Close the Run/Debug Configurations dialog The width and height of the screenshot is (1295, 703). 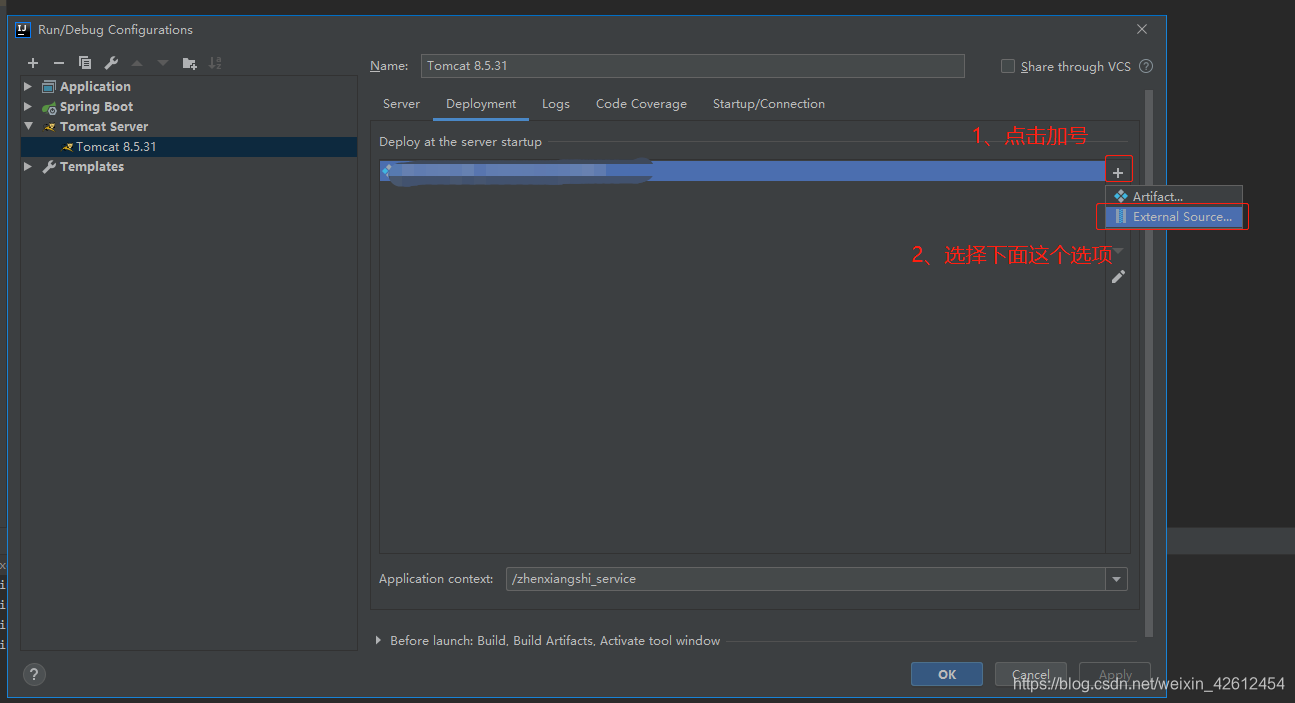point(1142,29)
